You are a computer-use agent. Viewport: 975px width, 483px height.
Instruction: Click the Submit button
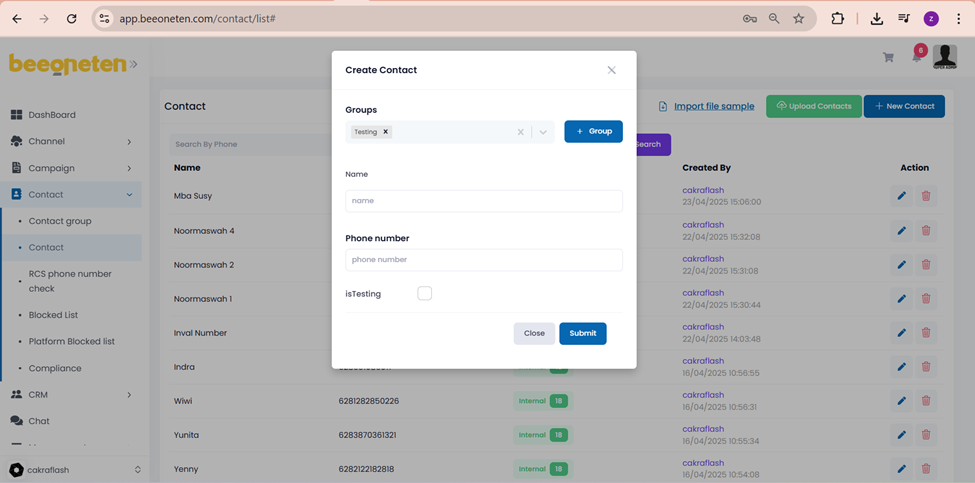pyautogui.click(x=582, y=333)
